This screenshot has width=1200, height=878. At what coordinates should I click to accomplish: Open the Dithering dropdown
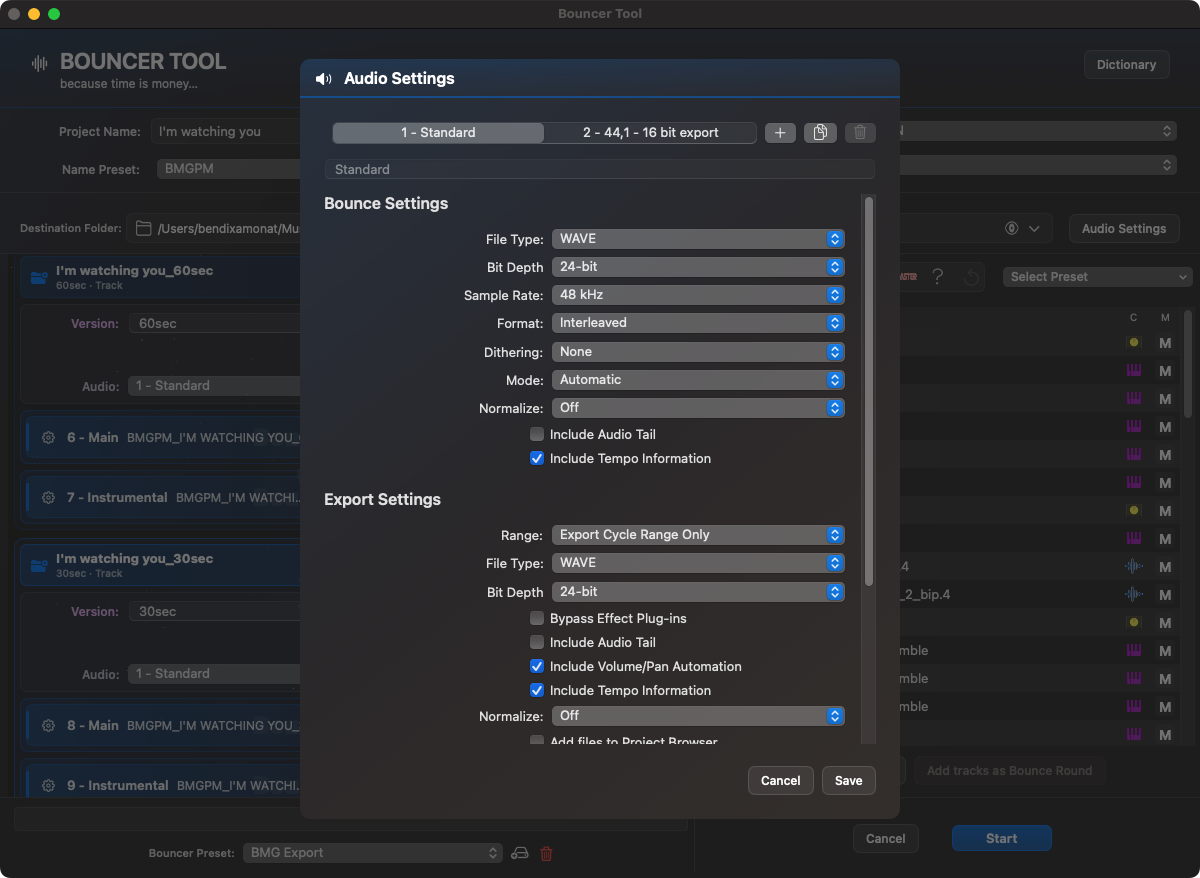[x=698, y=352]
